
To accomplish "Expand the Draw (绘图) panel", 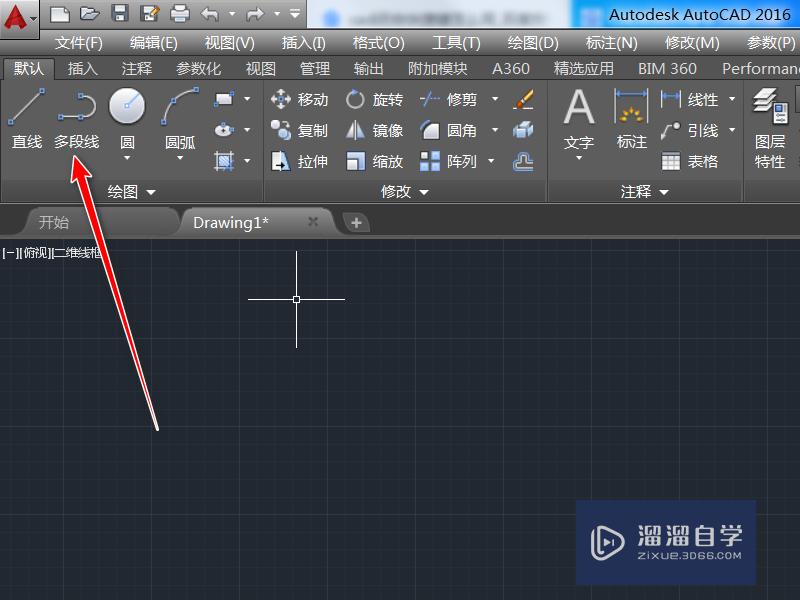I will (132, 192).
